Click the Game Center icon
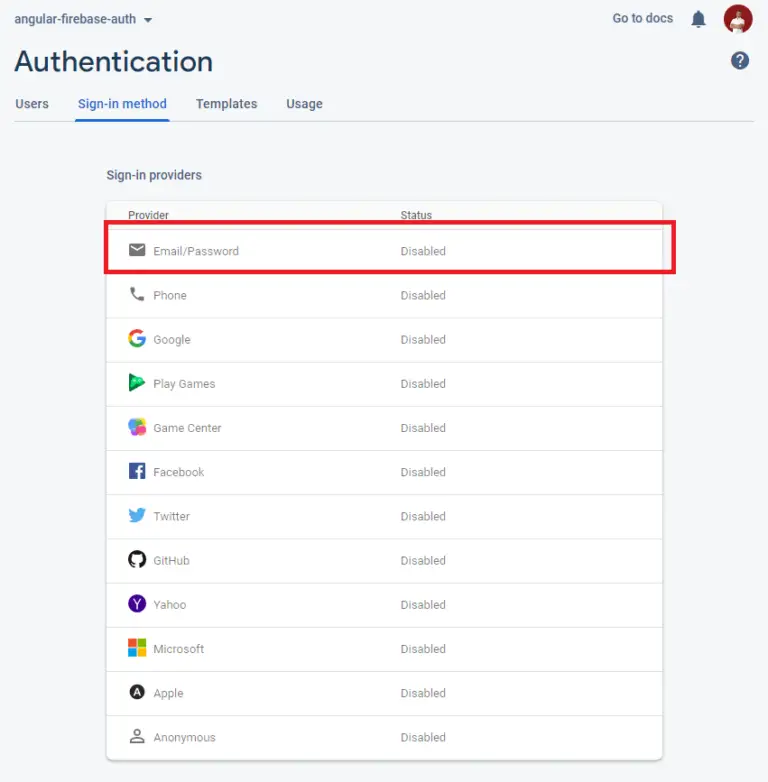 [137, 427]
